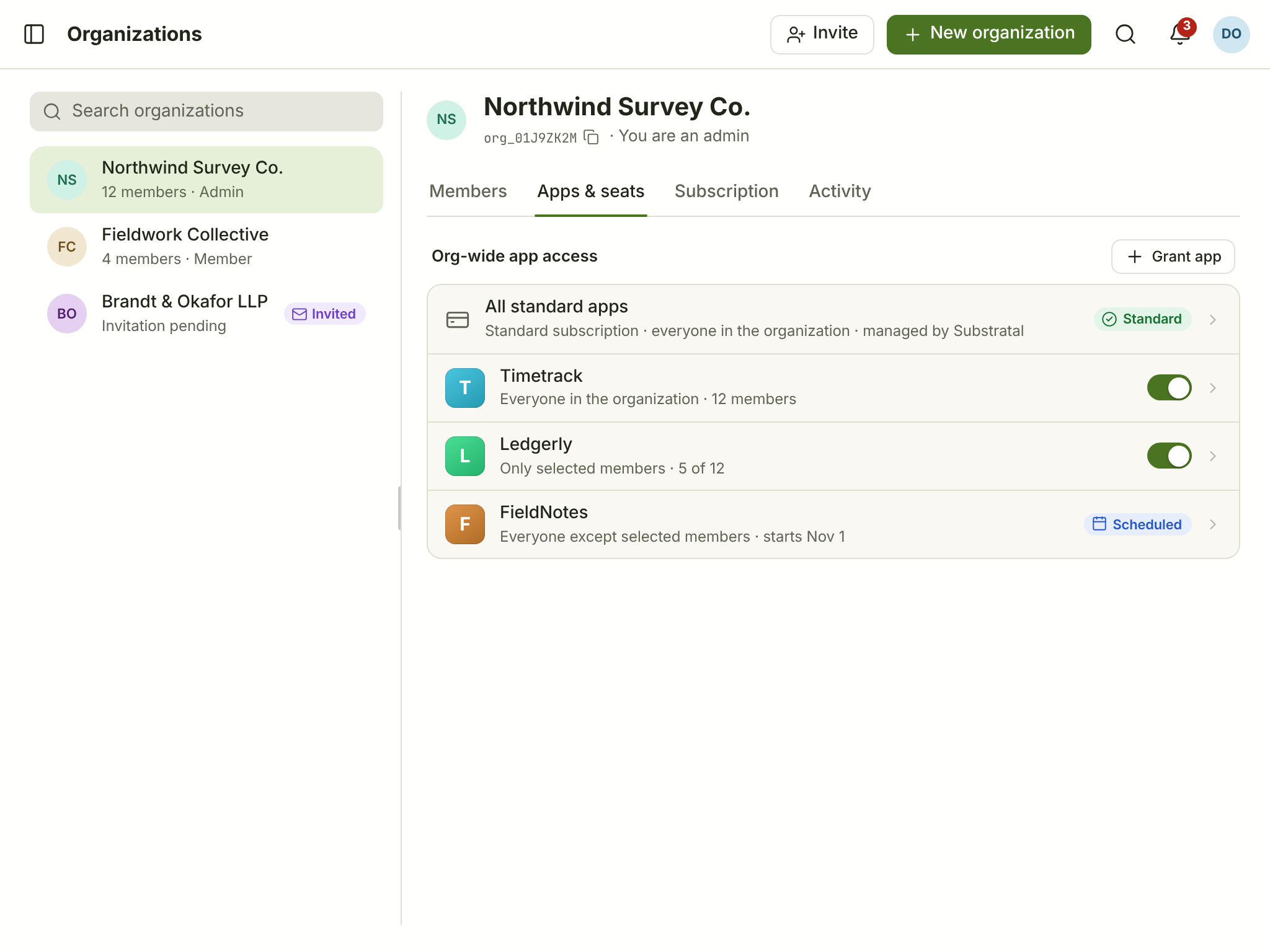
Task: Click the Grant app button
Action: tap(1173, 257)
